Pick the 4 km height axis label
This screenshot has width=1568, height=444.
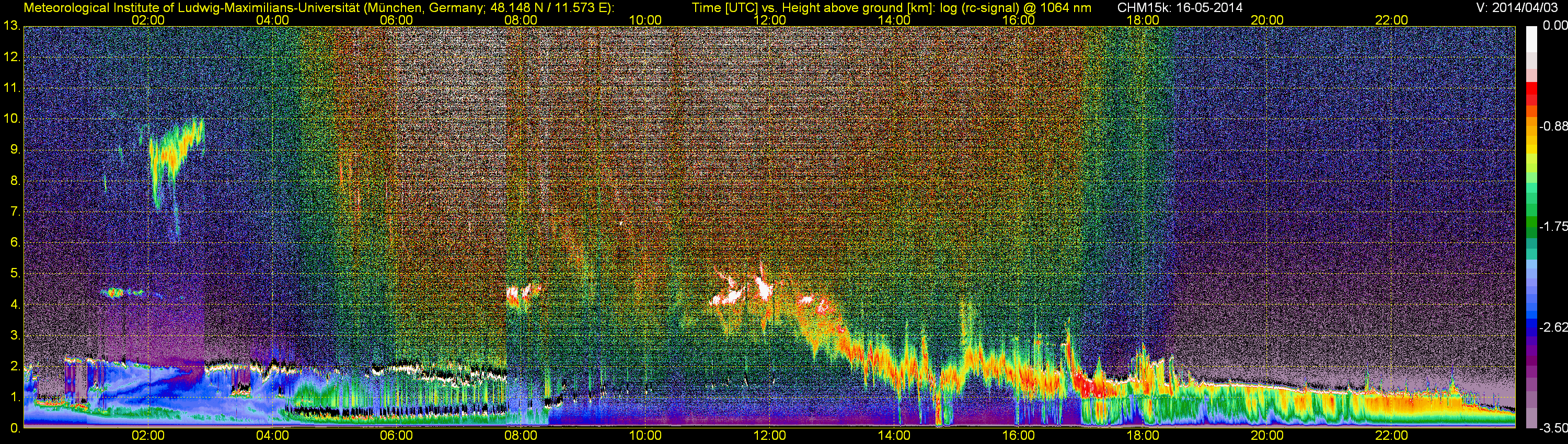pyautogui.click(x=15, y=304)
